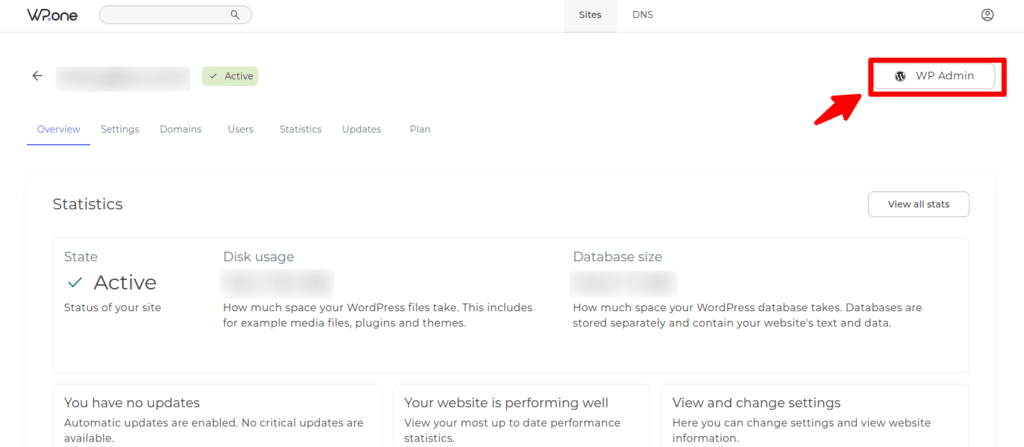Switch to the Domains tab
Screen dimensions: 1024x447
click(180, 129)
